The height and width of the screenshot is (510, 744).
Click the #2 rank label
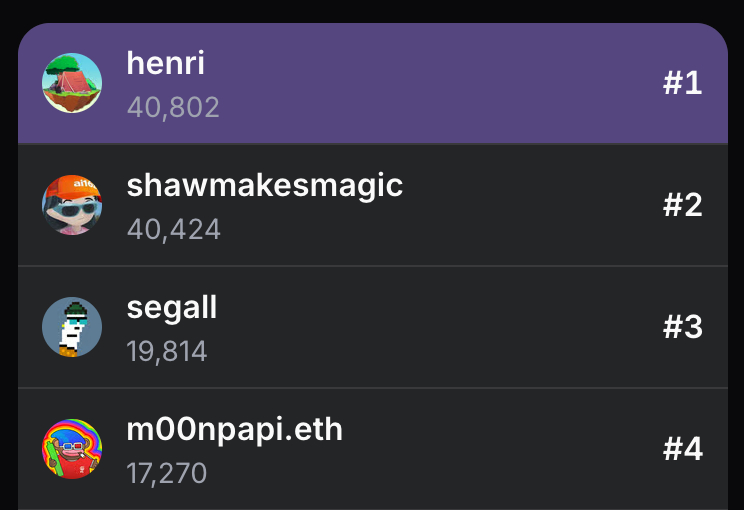[682, 205]
